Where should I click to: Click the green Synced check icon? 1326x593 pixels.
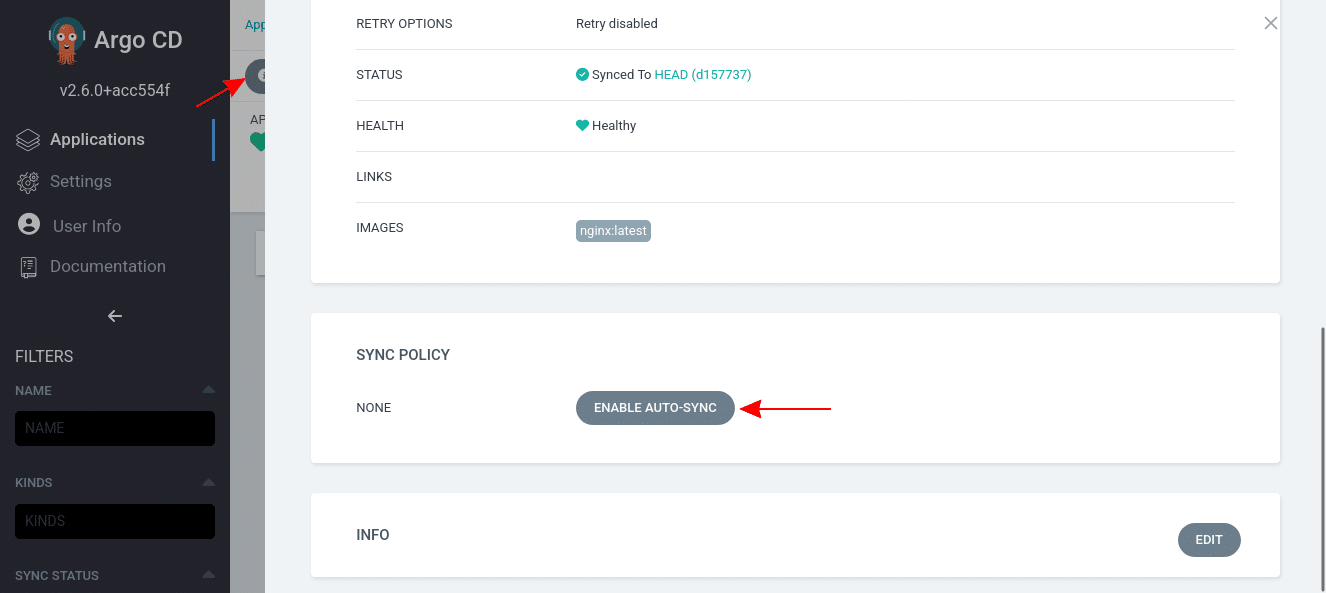click(582, 74)
